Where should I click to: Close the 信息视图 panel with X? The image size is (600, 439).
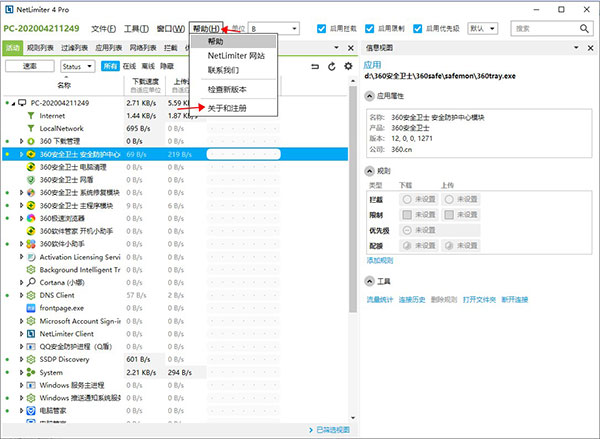click(592, 47)
